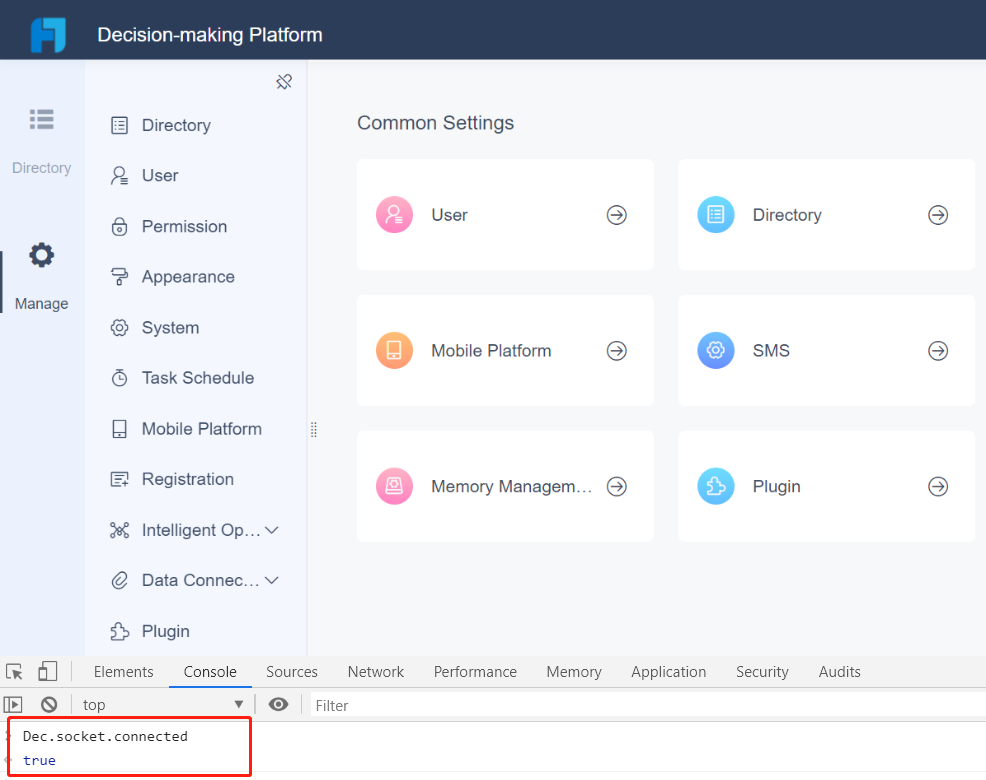Click the Dec.socket.connected console line
The height and width of the screenshot is (780, 986).
[105, 736]
